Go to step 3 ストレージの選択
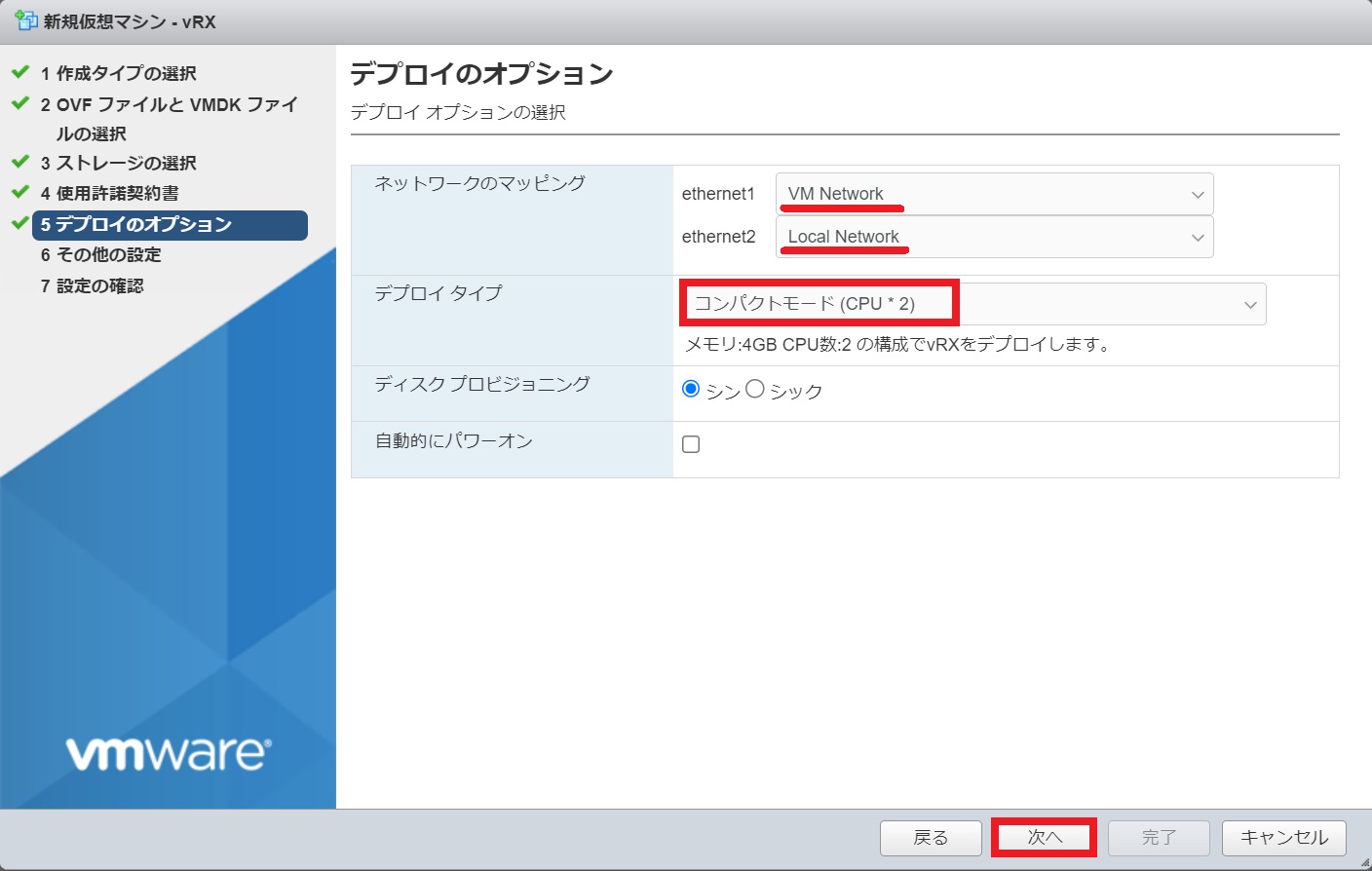Viewport: 1372px width, 871px height. click(119, 163)
